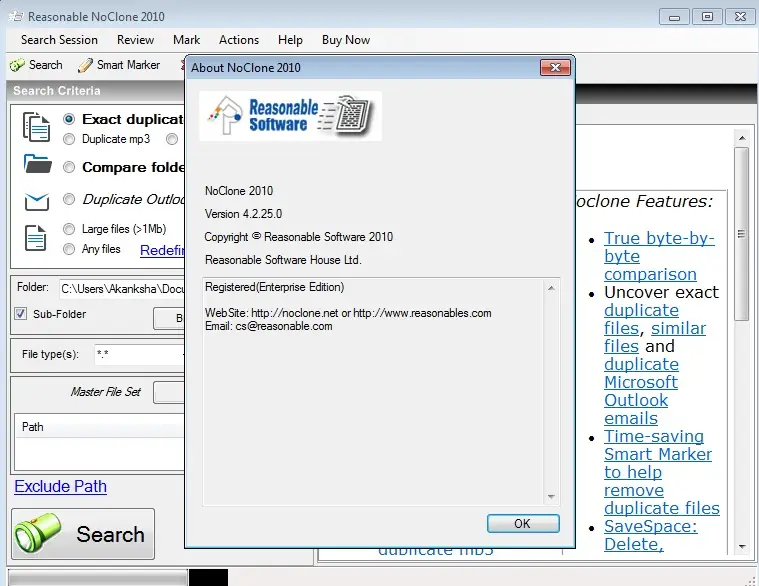Select the unlabeled radio button right of Duplicate mp3

click(x=172, y=139)
